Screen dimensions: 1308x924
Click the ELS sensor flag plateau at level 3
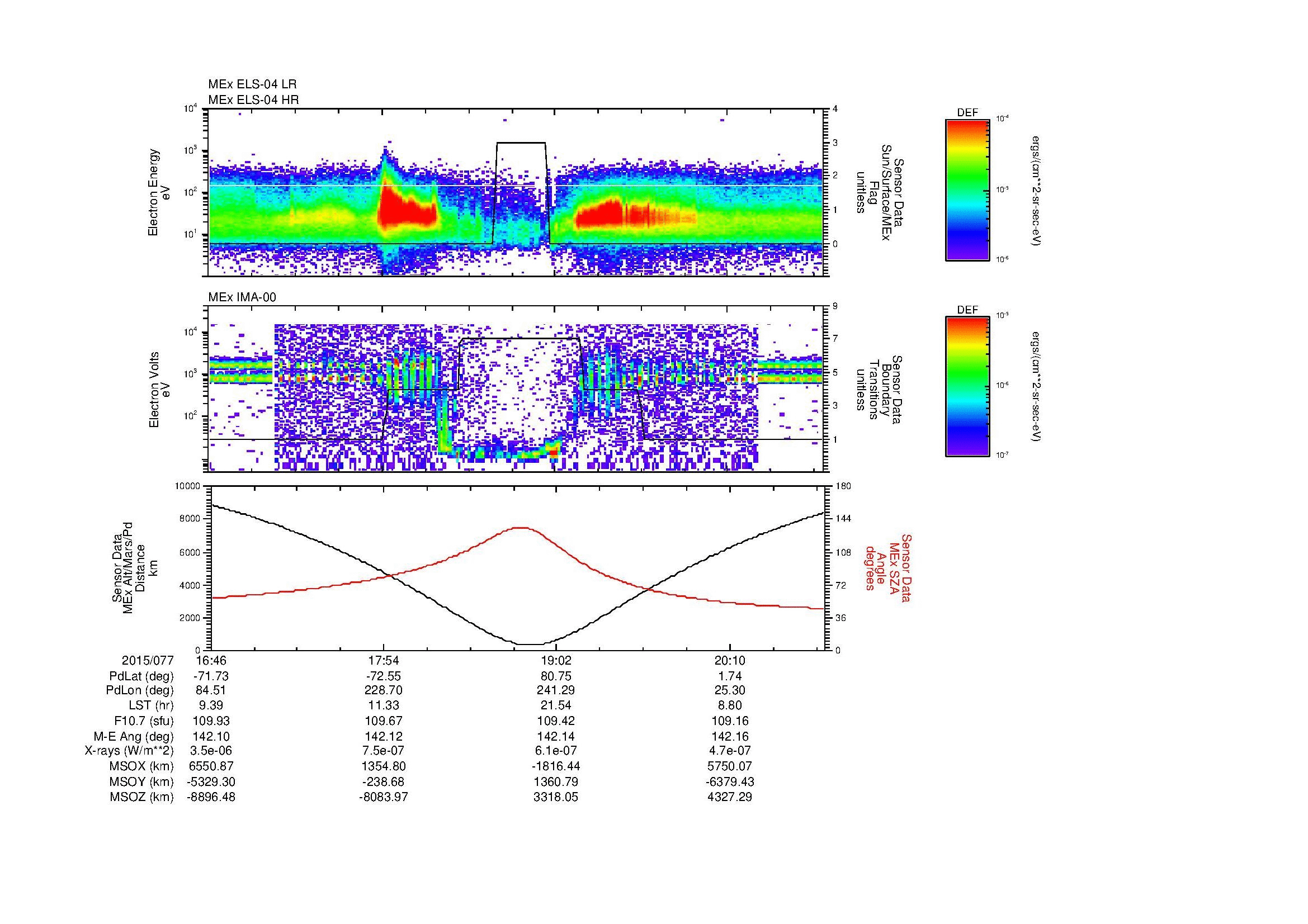(x=521, y=143)
